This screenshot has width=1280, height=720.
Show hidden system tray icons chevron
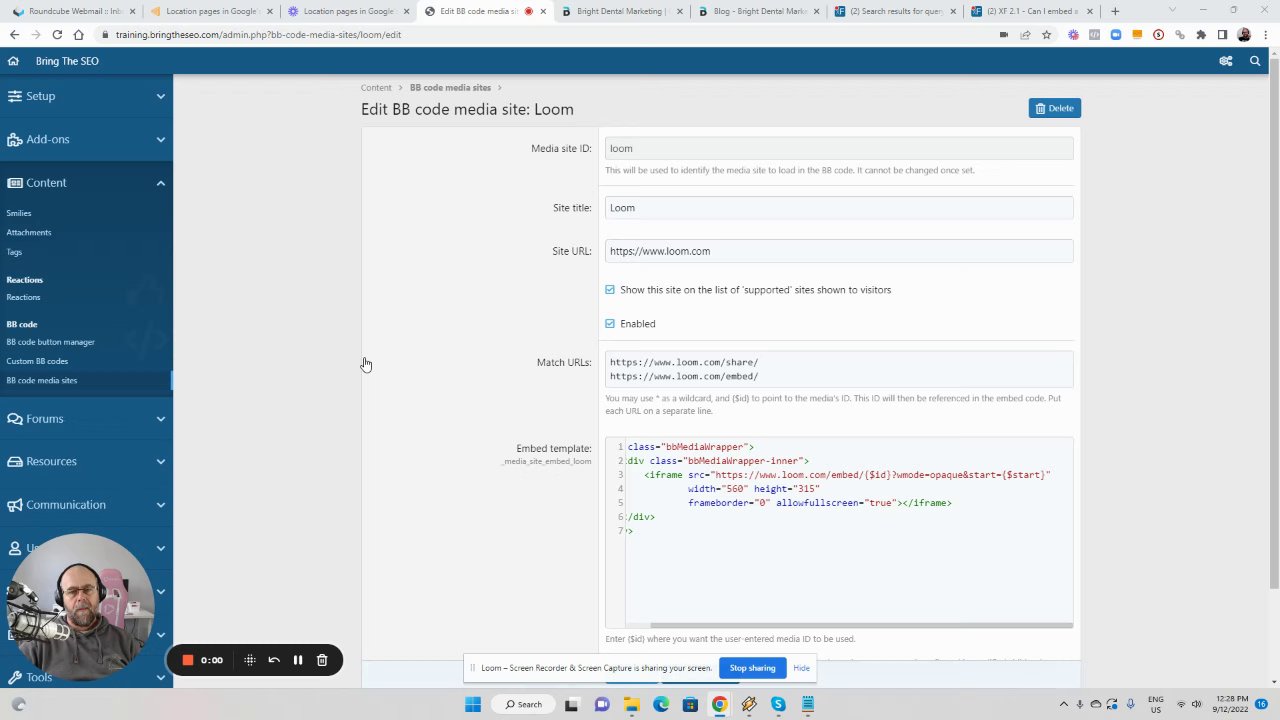click(x=1063, y=704)
